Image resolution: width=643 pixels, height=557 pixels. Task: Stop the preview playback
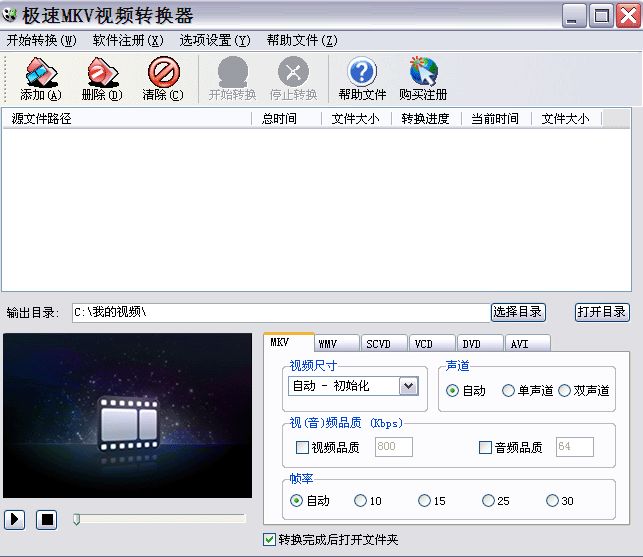[x=47, y=520]
